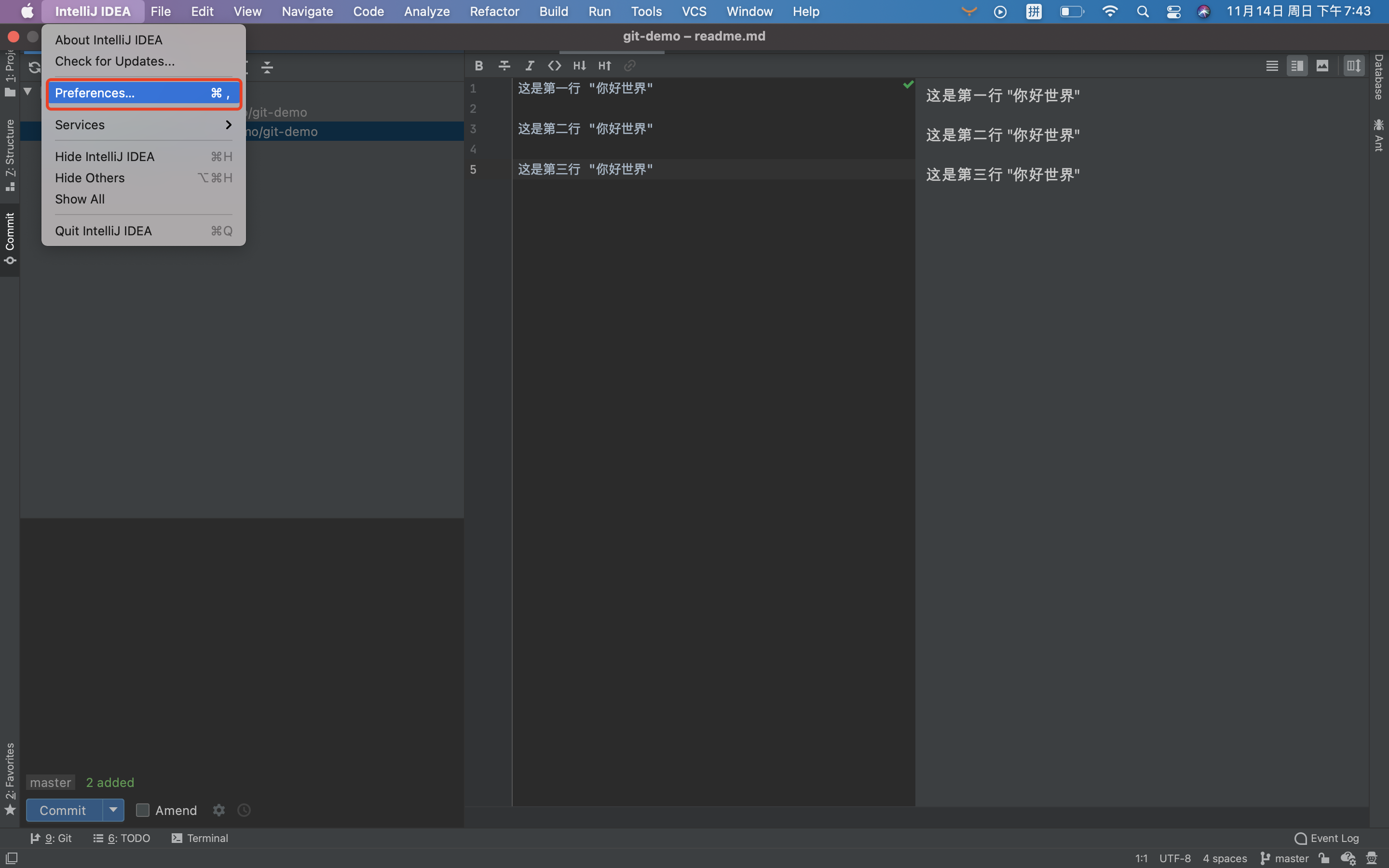The width and height of the screenshot is (1389, 868).
Task: Open the VCS menu
Action: pyautogui.click(x=694, y=12)
